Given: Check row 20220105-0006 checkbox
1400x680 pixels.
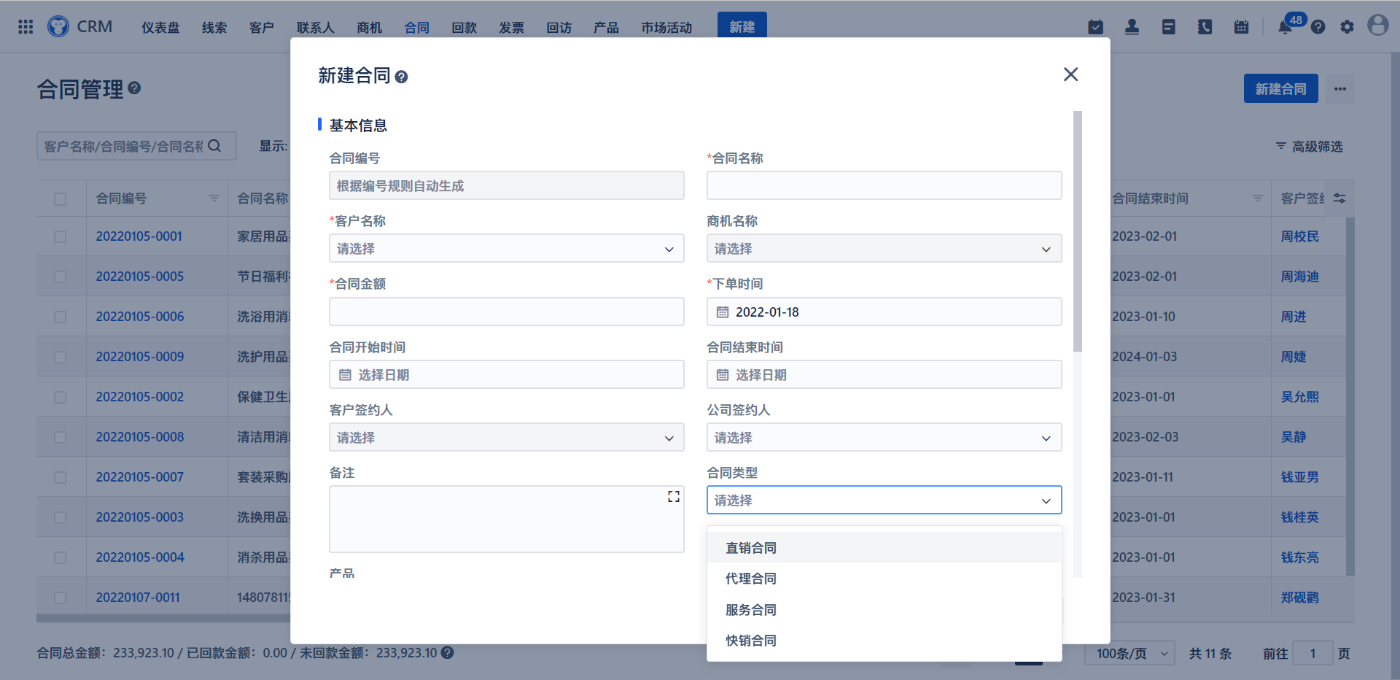Looking at the screenshot, I should [60, 317].
